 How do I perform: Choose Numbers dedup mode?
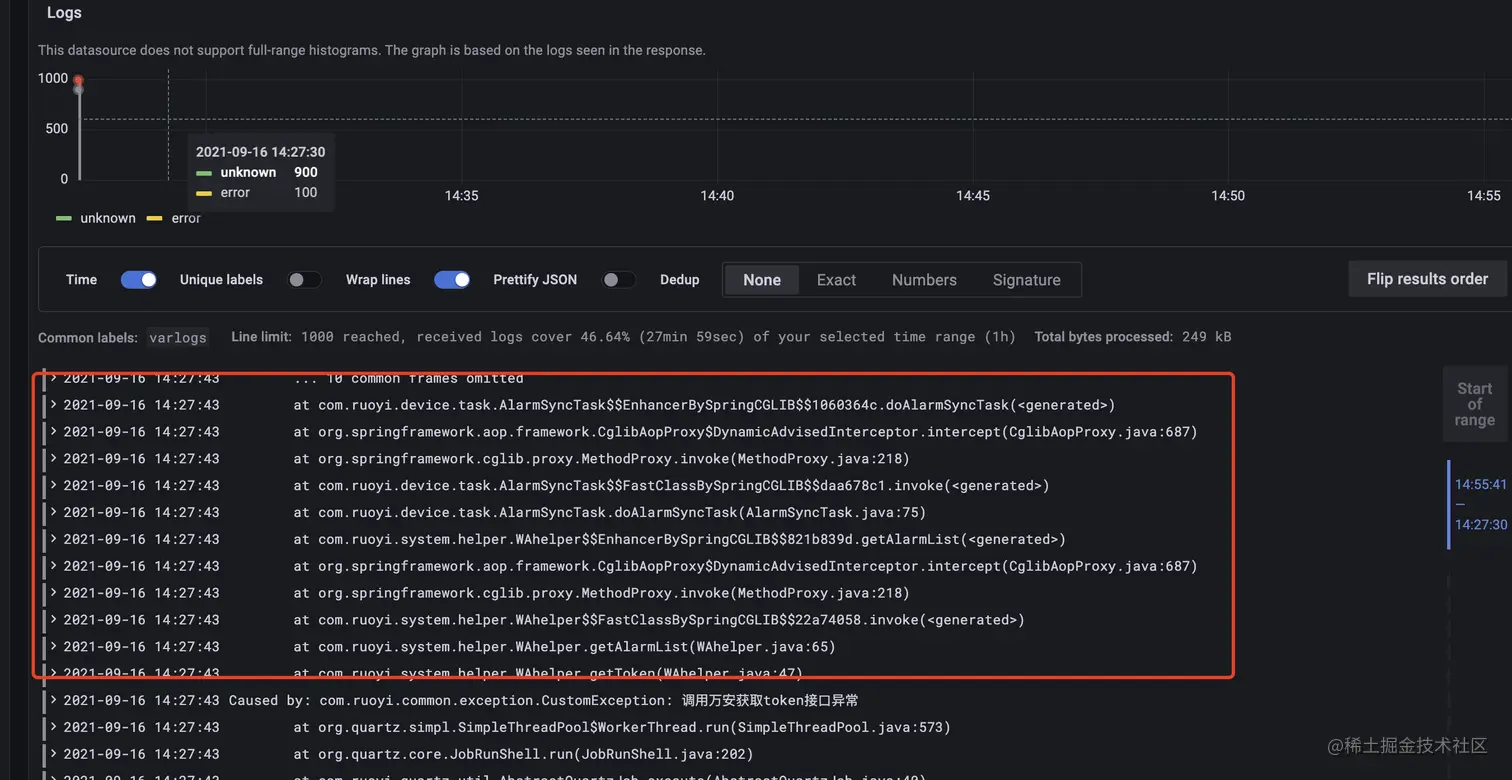(924, 280)
